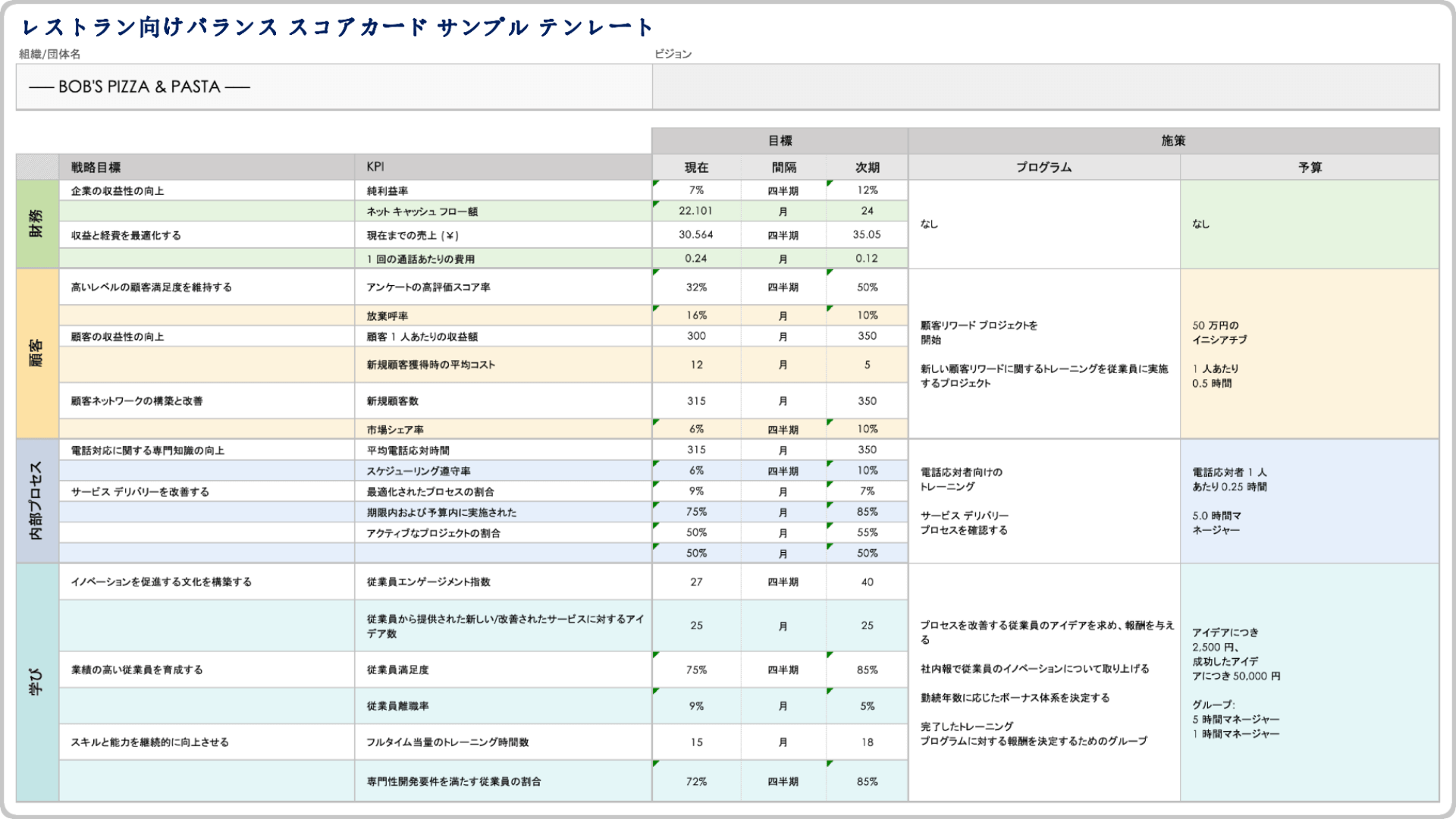
Task: Click current value 16%
Action: 696,315
